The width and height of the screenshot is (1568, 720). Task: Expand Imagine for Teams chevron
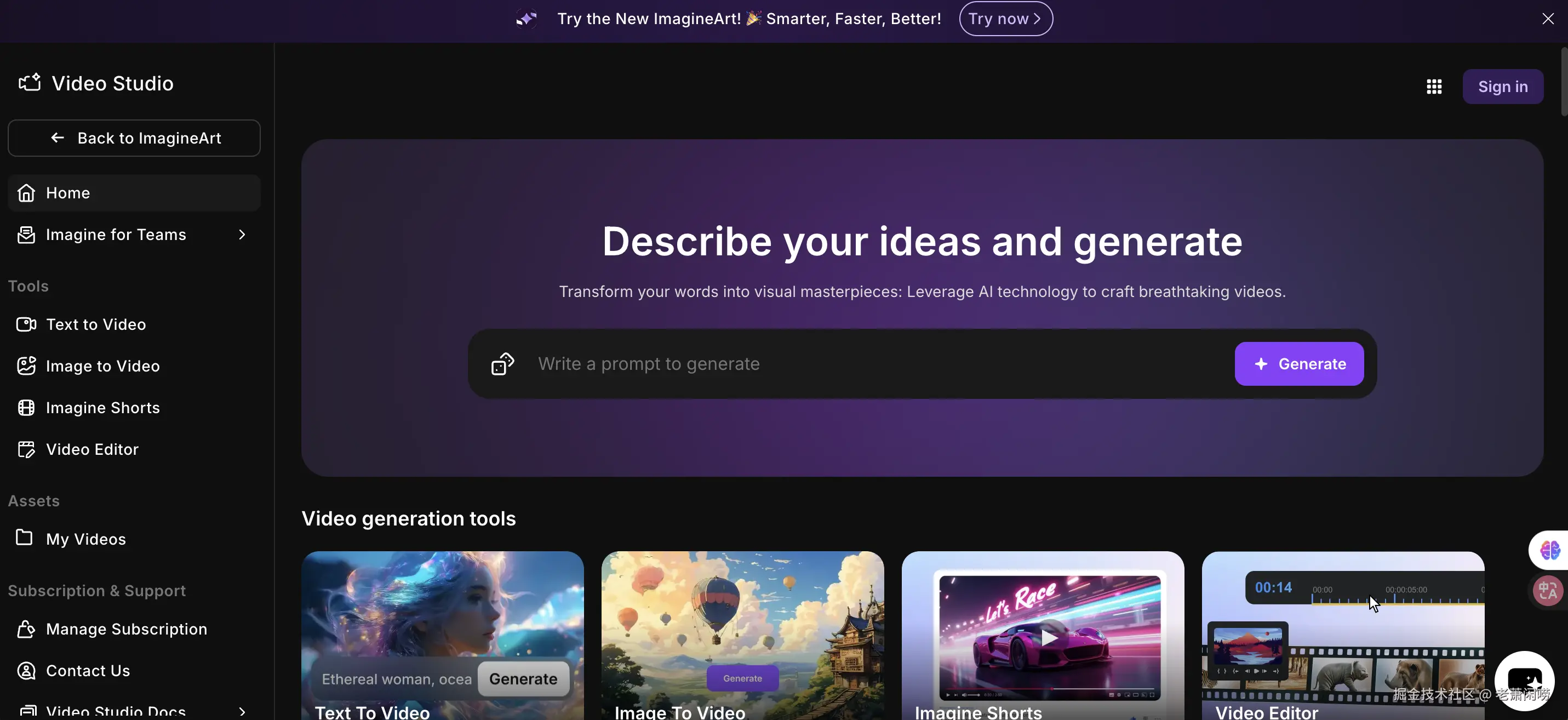pos(242,235)
